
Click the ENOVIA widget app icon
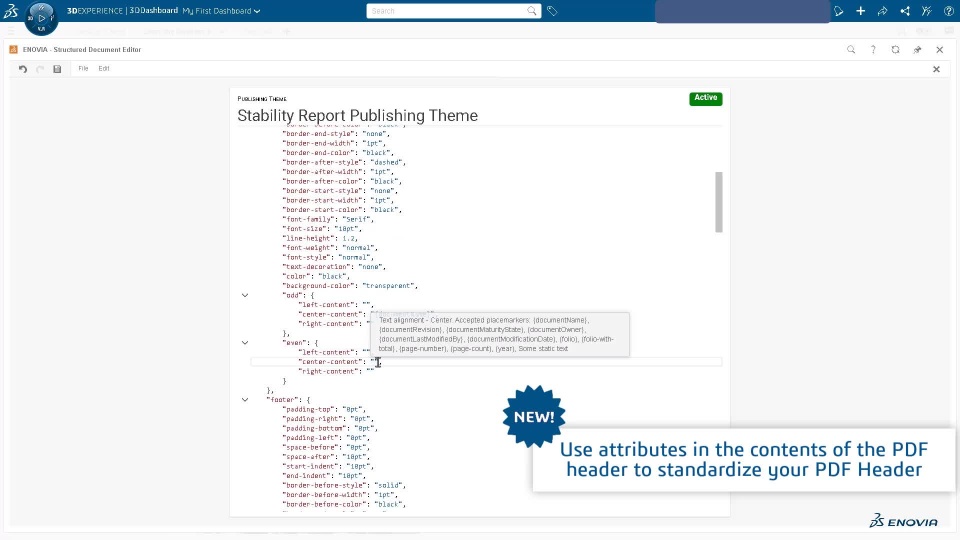tap(13, 50)
